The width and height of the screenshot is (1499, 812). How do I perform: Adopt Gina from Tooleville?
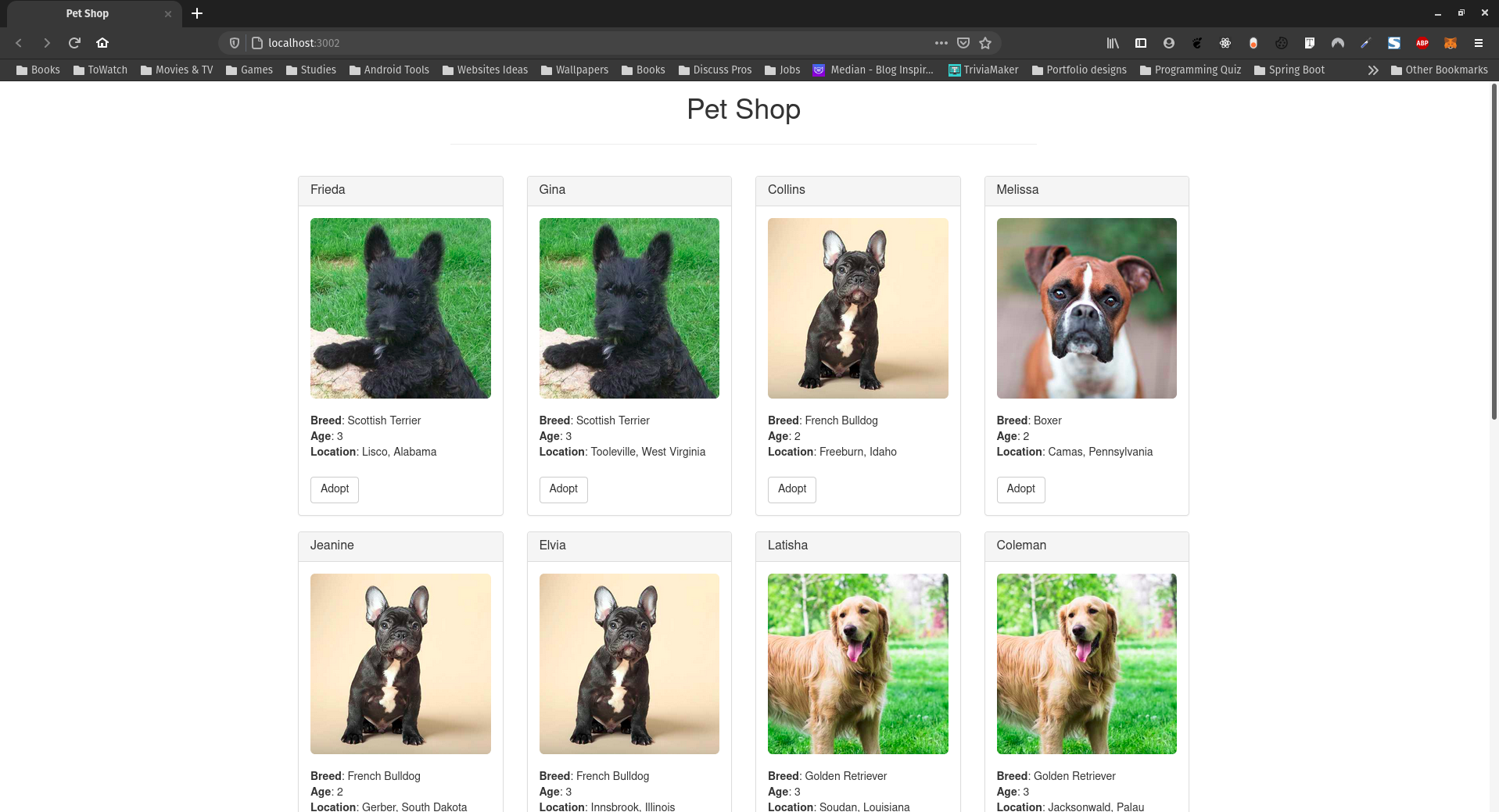(563, 489)
